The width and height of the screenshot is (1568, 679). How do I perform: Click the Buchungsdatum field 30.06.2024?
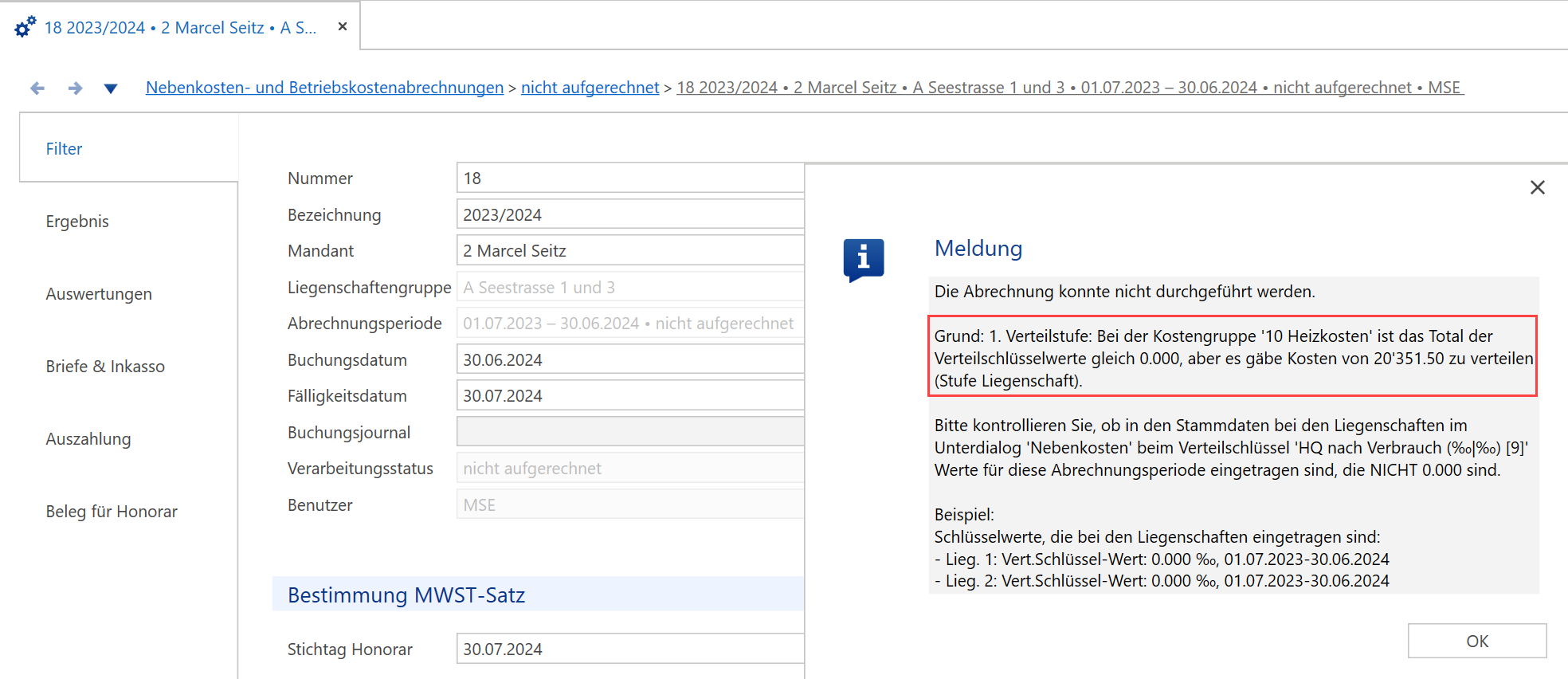[630, 359]
